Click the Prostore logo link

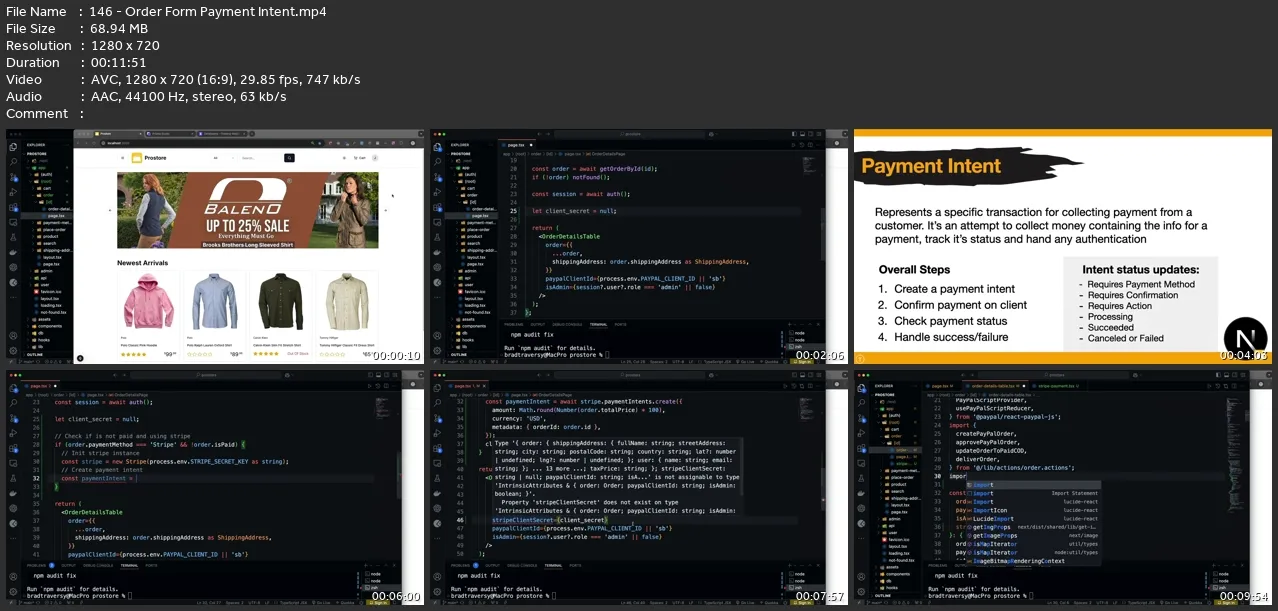[x=146, y=158]
